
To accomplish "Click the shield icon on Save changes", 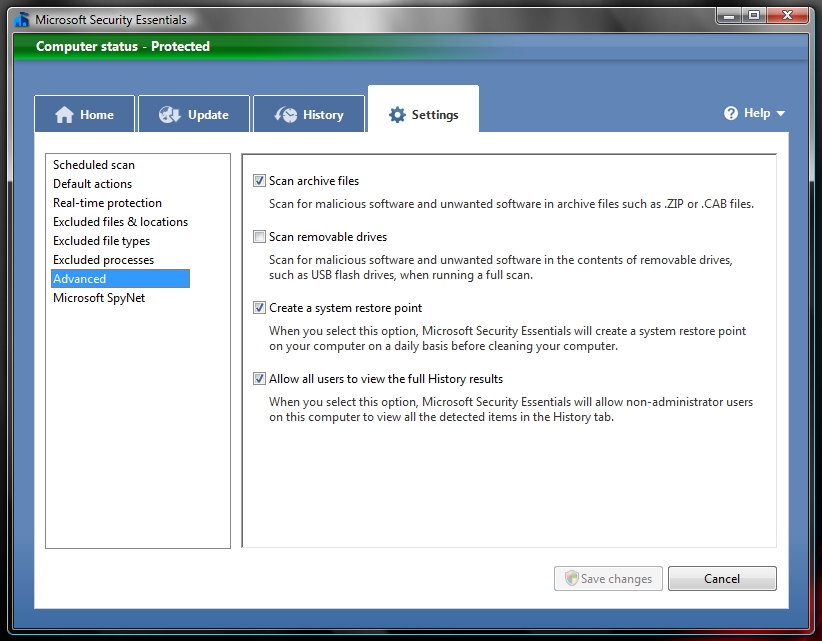I will coord(571,578).
